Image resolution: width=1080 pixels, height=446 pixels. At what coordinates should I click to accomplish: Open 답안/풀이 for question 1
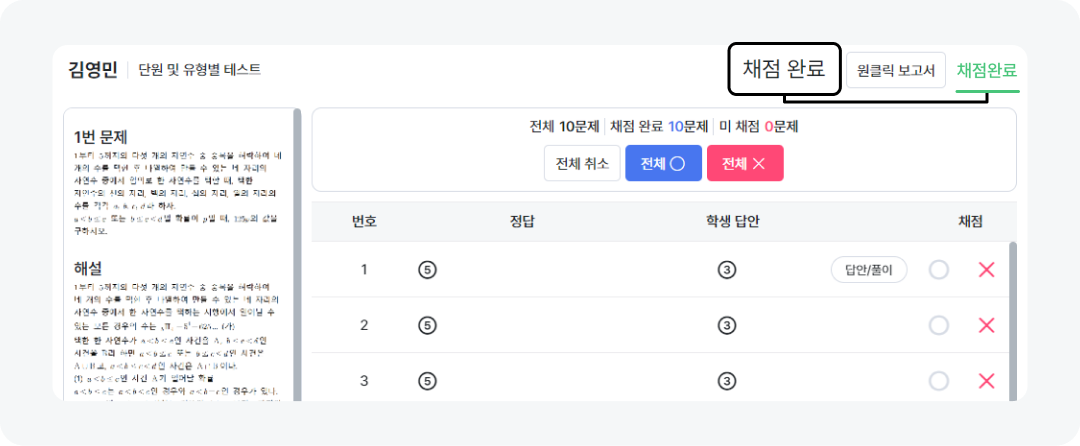[x=868, y=269]
